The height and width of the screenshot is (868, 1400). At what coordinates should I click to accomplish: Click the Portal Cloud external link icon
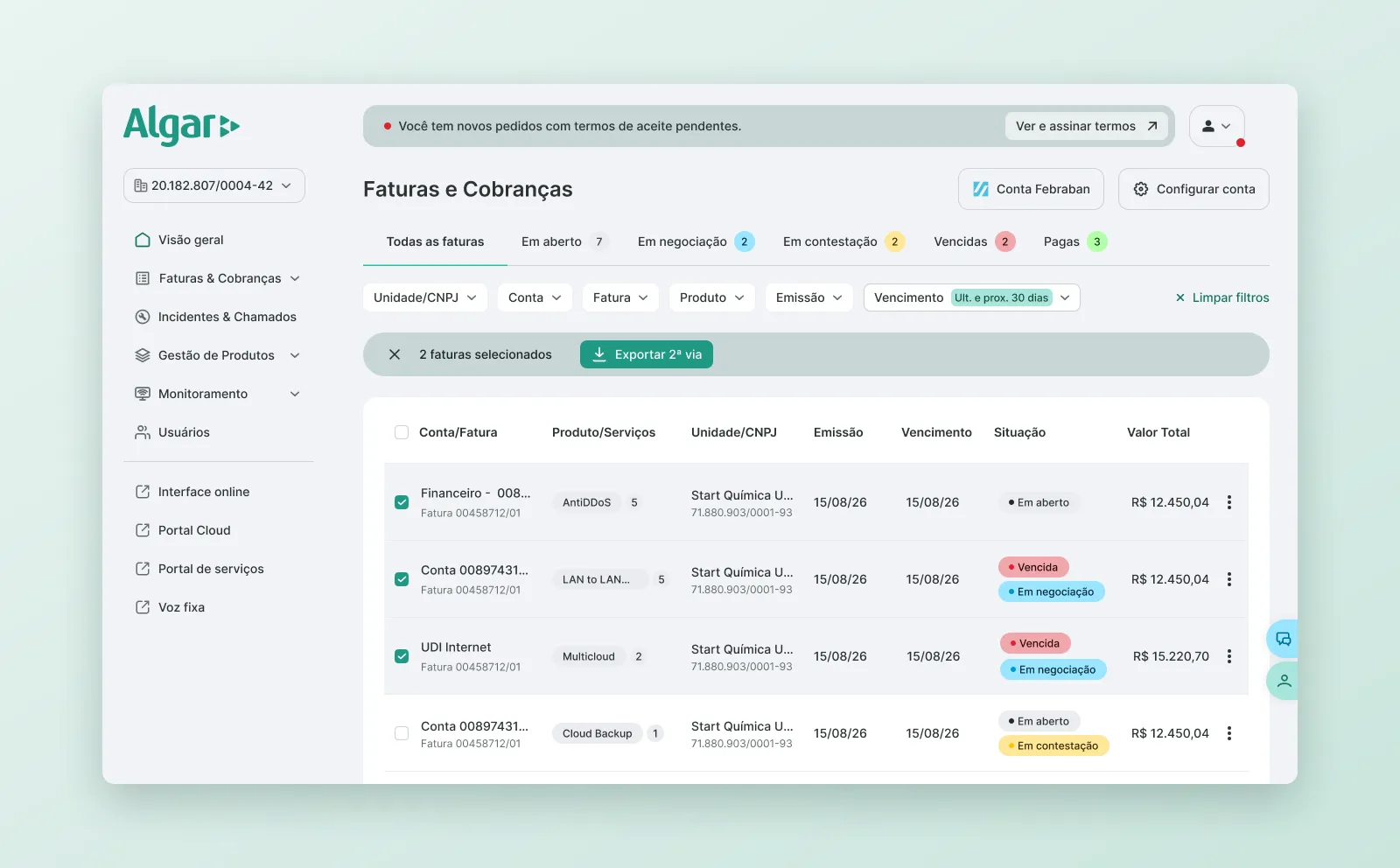click(143, 530)
